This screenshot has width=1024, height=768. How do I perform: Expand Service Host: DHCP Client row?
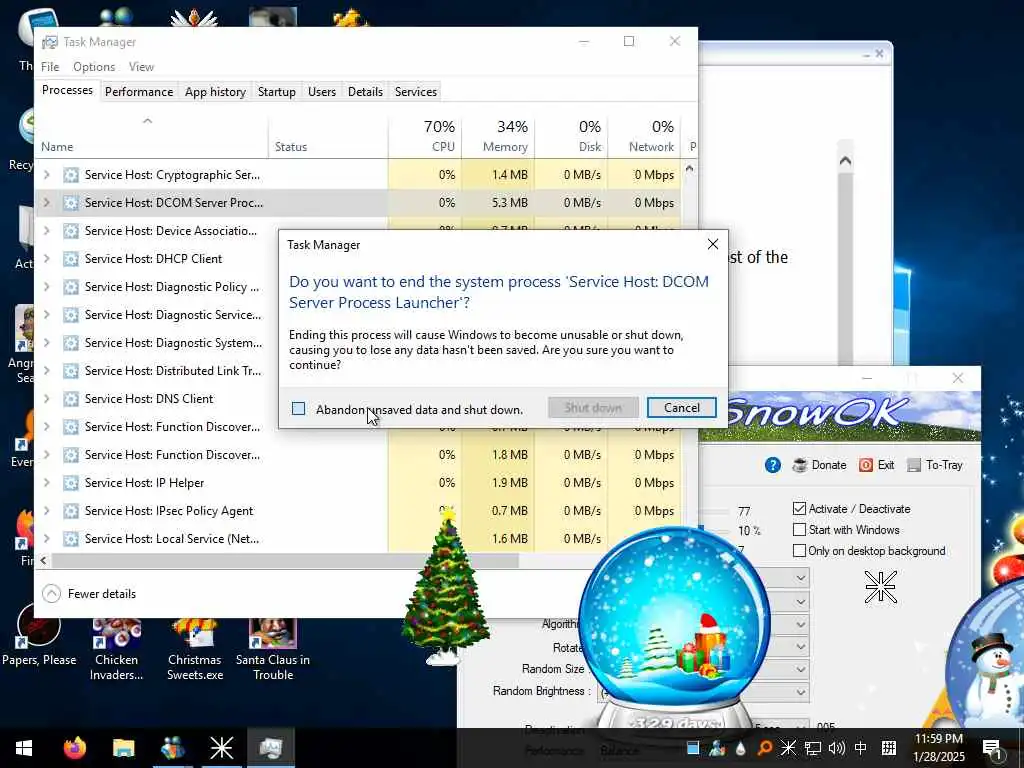pos(46,259)
